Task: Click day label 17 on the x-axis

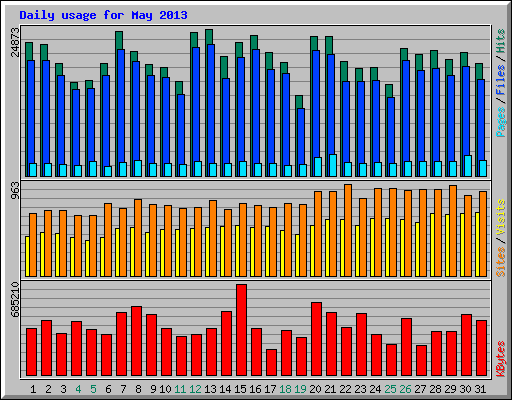Action: point(270,389)
